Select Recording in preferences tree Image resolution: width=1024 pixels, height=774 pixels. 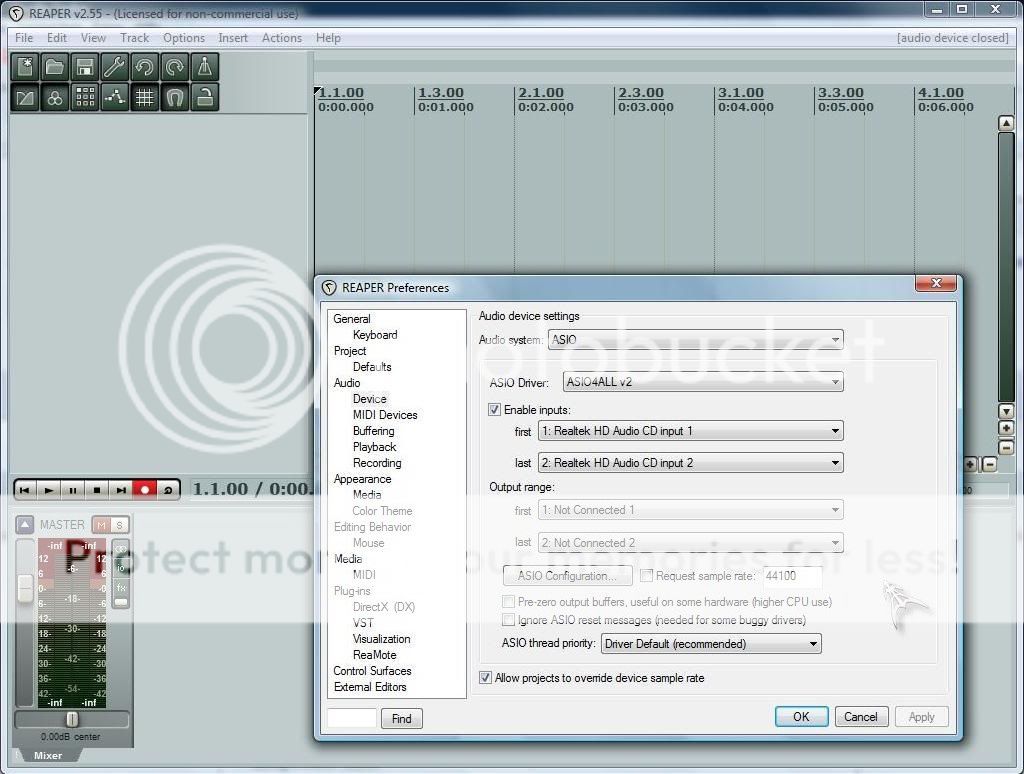coord(377,462)
